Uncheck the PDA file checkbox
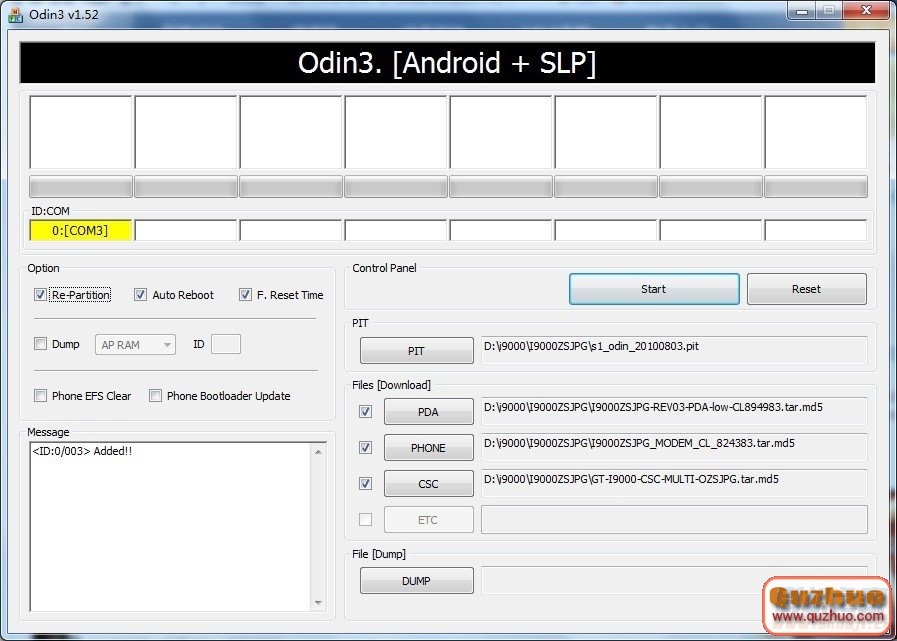Screen dimensions: 897x641 coord(365,411)
